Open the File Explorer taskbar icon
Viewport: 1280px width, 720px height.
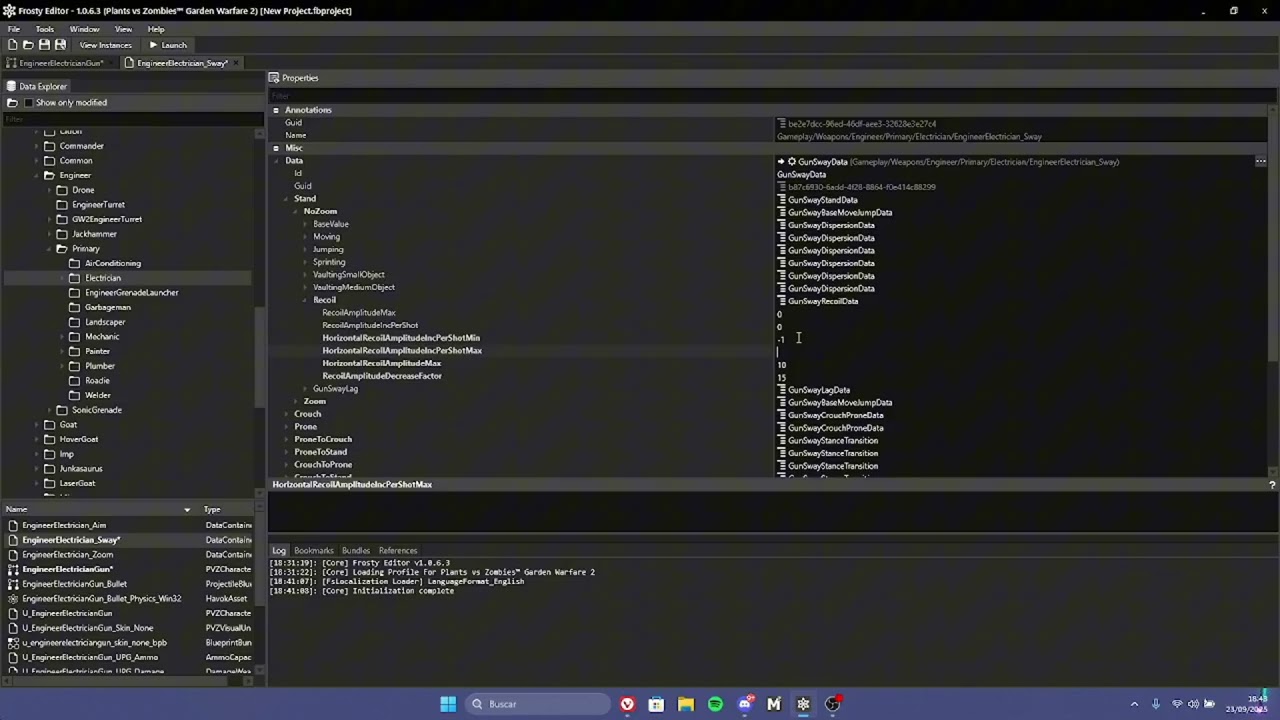686,704
